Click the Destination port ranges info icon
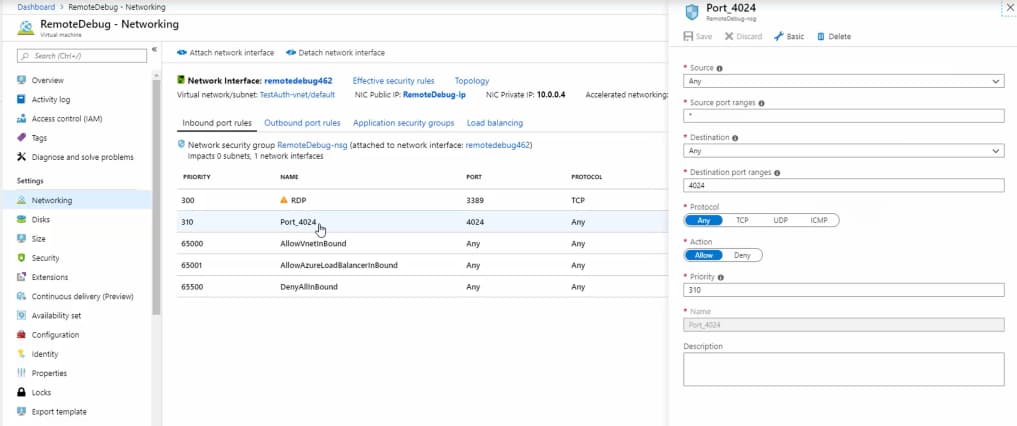The width and height of the screenshot is (1017, 426). 777,173
